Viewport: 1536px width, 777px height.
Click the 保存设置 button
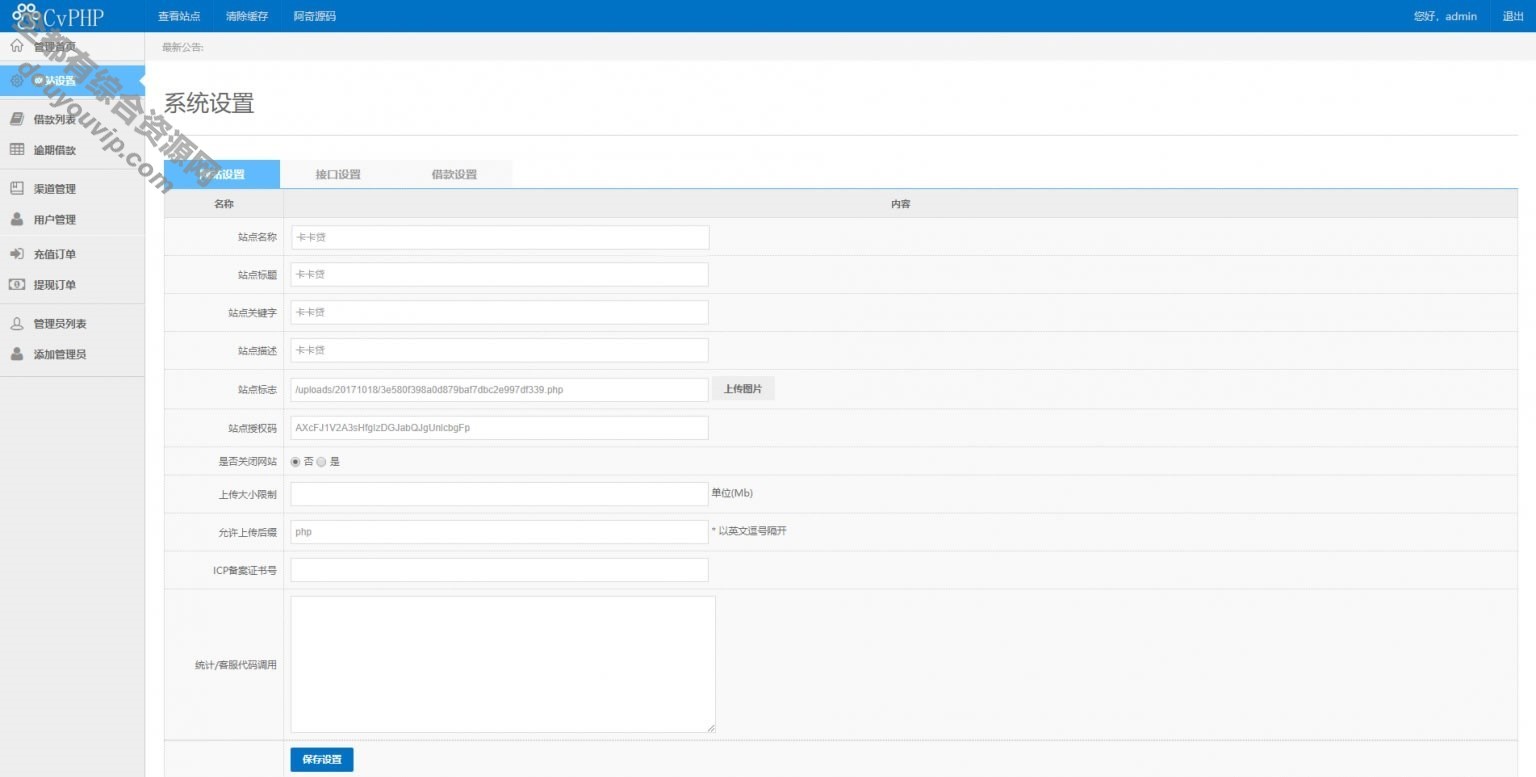click(322, 760)
